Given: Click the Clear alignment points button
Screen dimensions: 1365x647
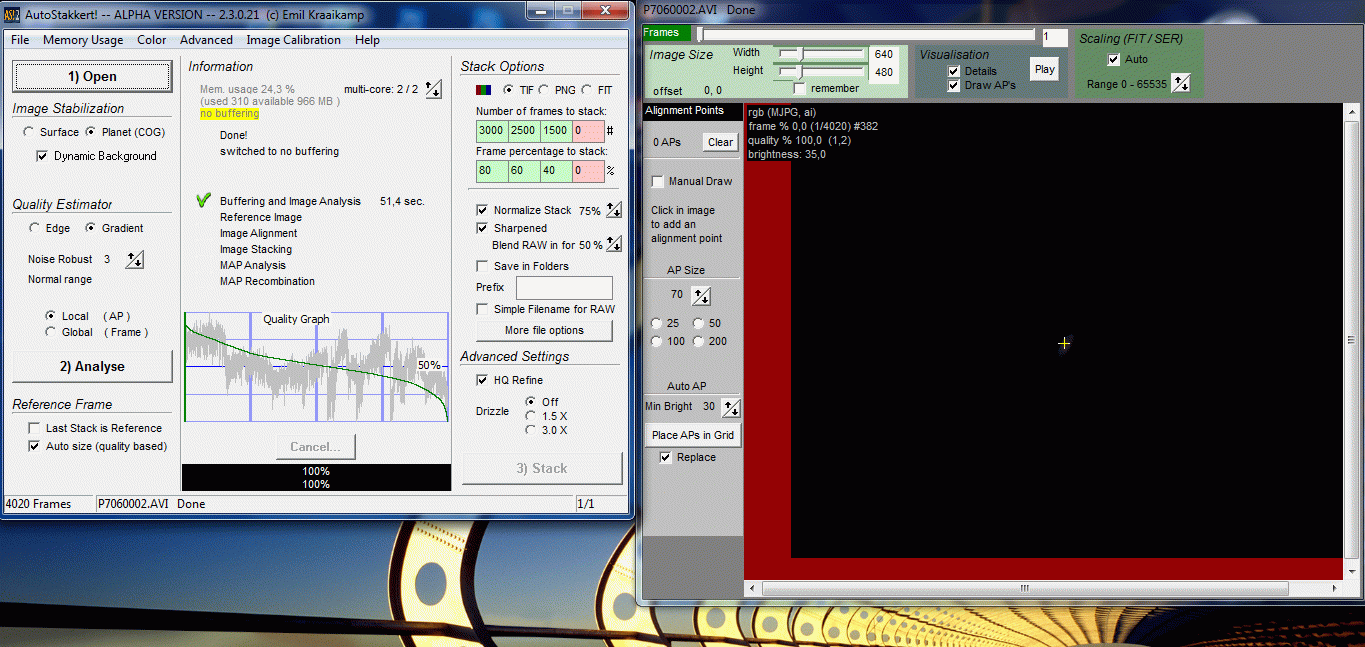Looking at the screenshot, I should [720, 142].
